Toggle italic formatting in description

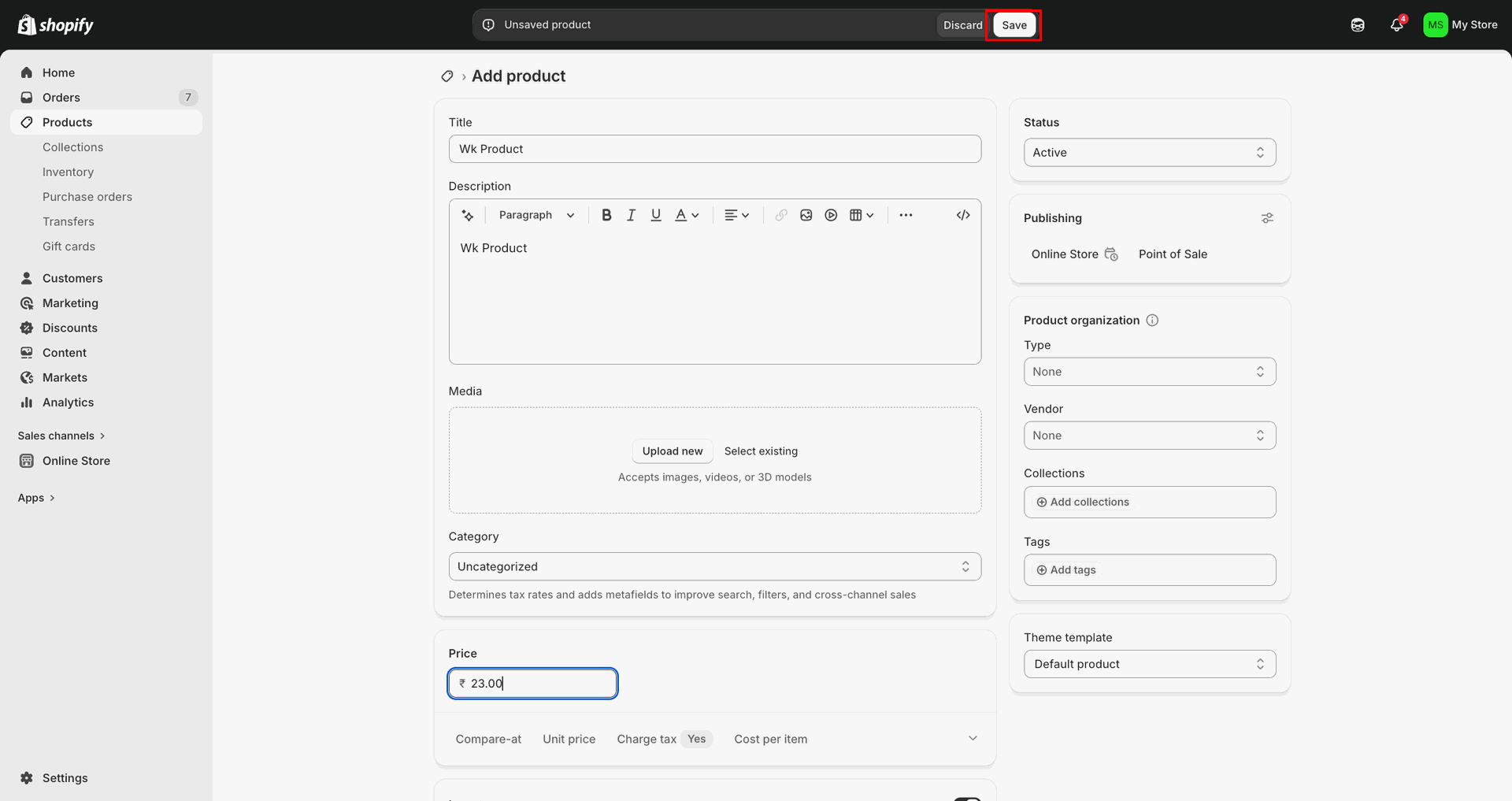click(x=631, y=215)
